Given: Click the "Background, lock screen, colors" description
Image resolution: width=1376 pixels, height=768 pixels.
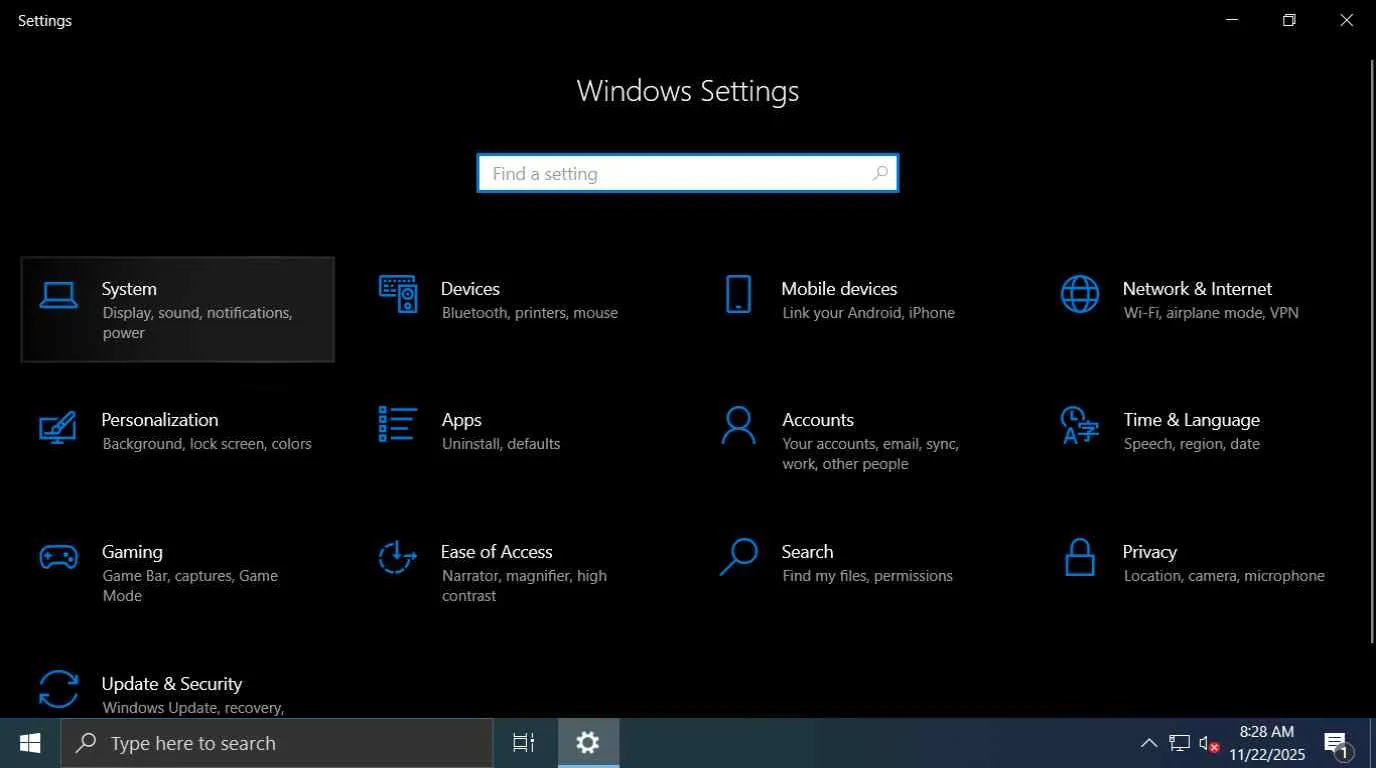Looking at the screenshot, I should click(x=207, y=444).
